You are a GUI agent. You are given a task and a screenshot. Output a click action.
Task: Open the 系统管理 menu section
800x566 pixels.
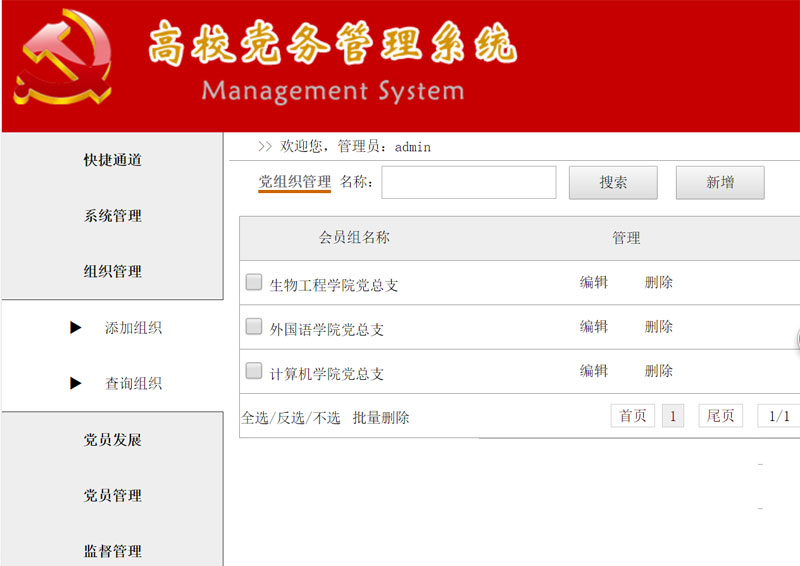point(112,216)
